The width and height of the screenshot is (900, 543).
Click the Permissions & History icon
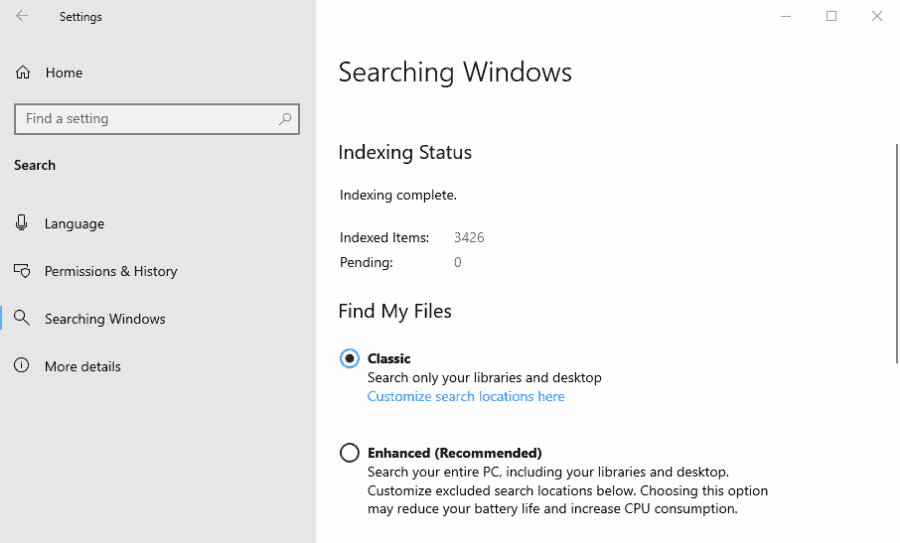[x=22, y=270]
